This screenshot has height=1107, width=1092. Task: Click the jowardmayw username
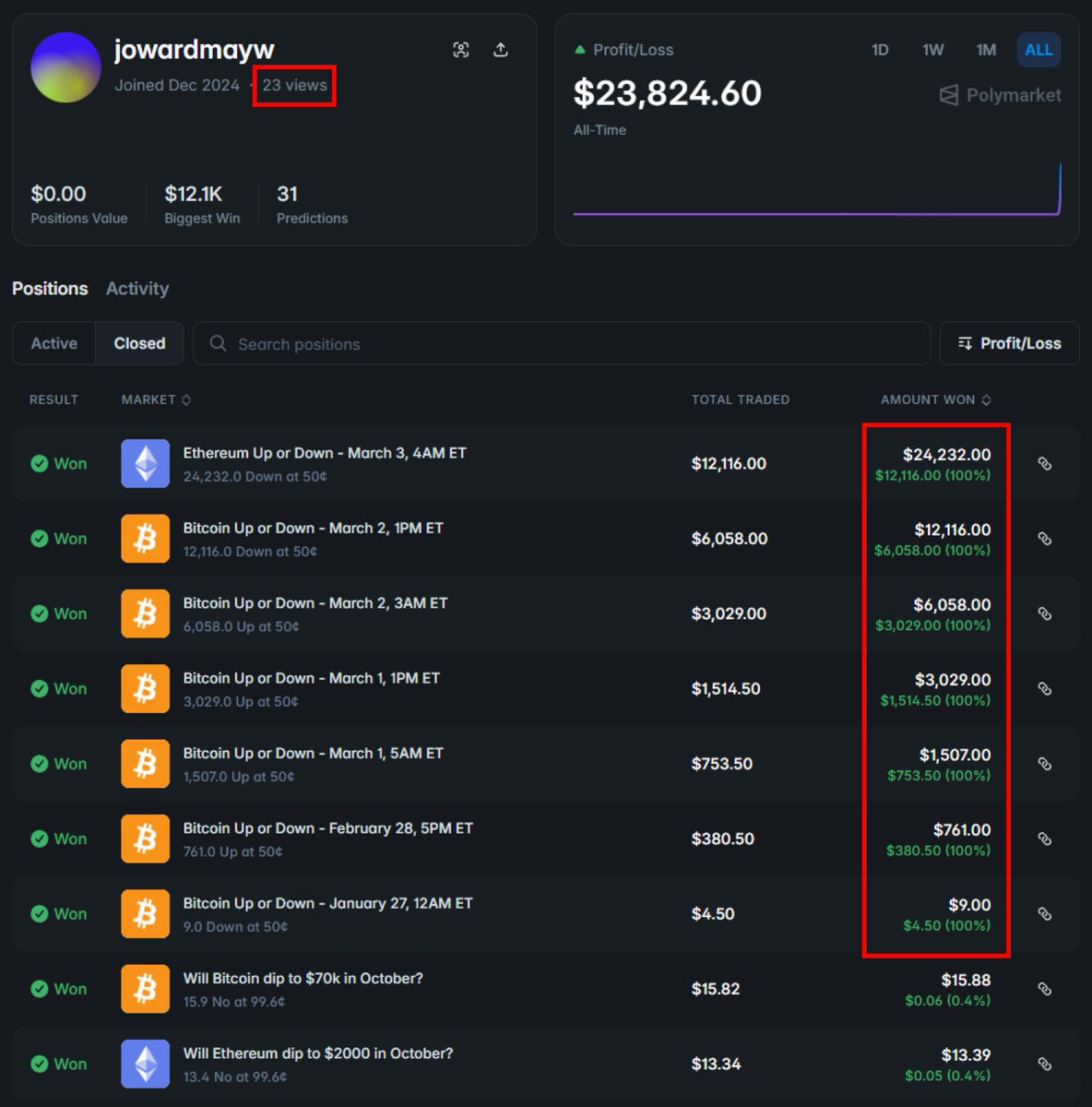coord(194,50)
